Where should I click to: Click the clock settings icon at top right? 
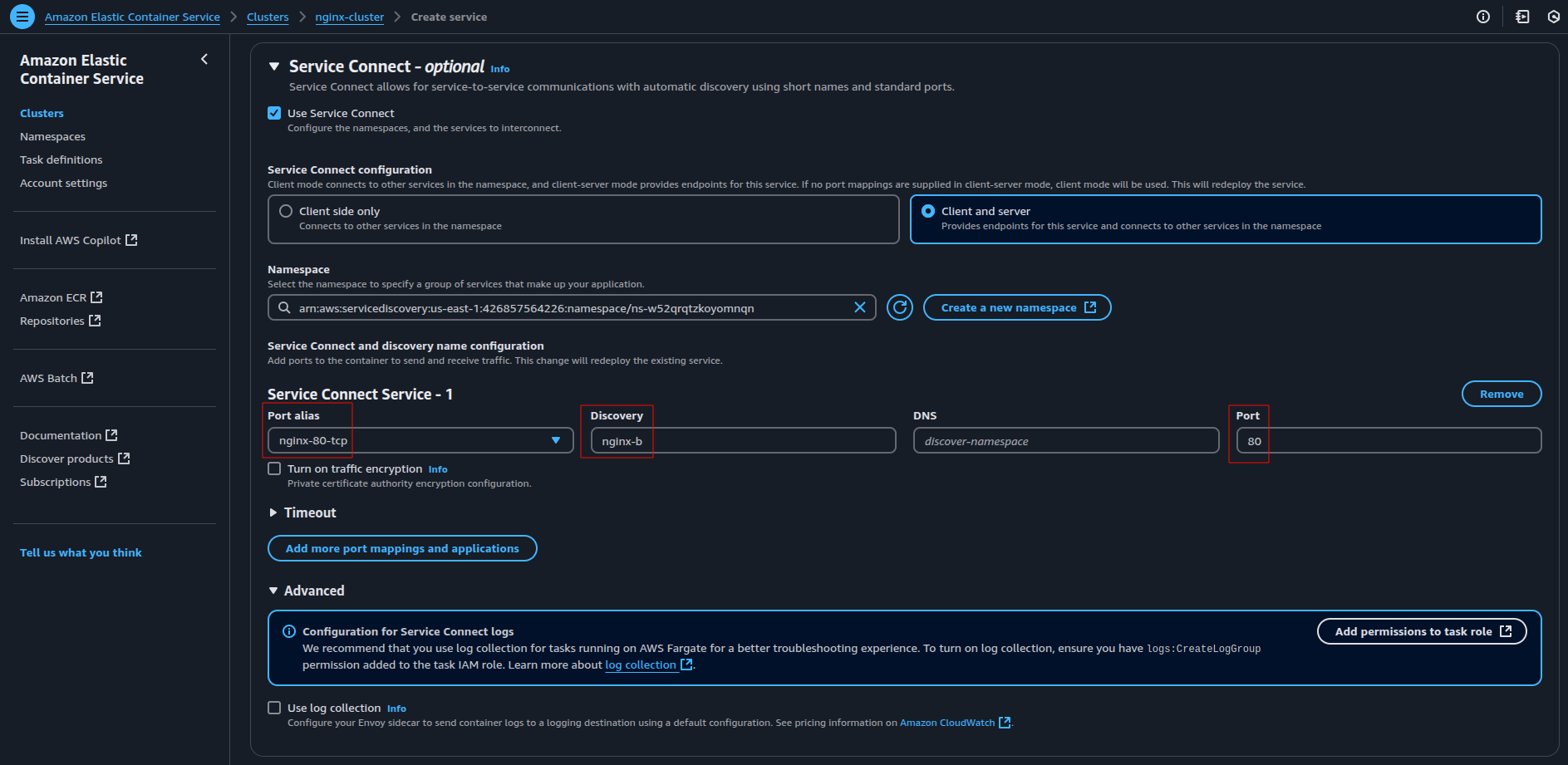click(1553, 17)
